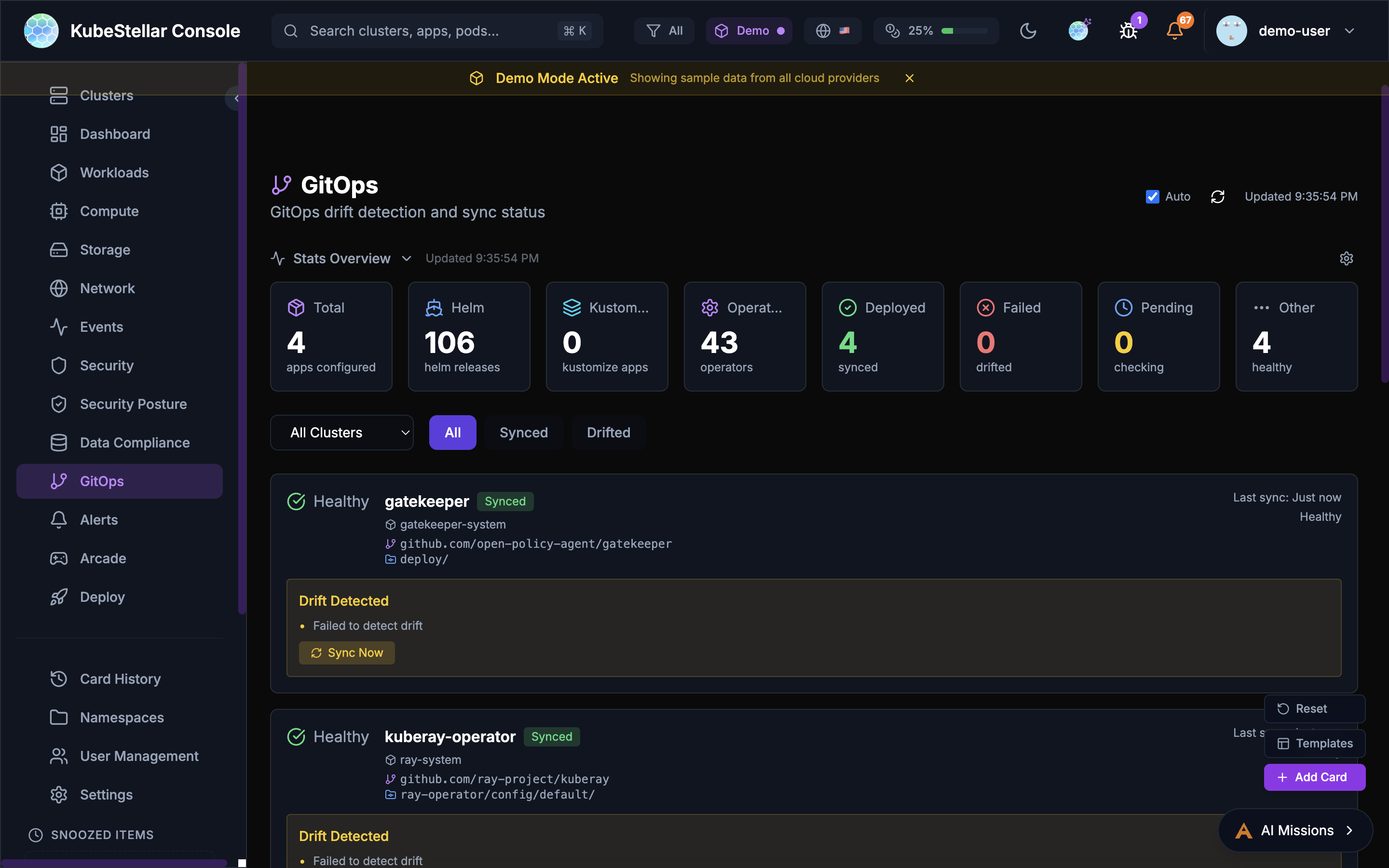Switch to the Drifted filter tab
Image resolution: width=1389 pixels, height=868 pixels.
coord(608,432)
